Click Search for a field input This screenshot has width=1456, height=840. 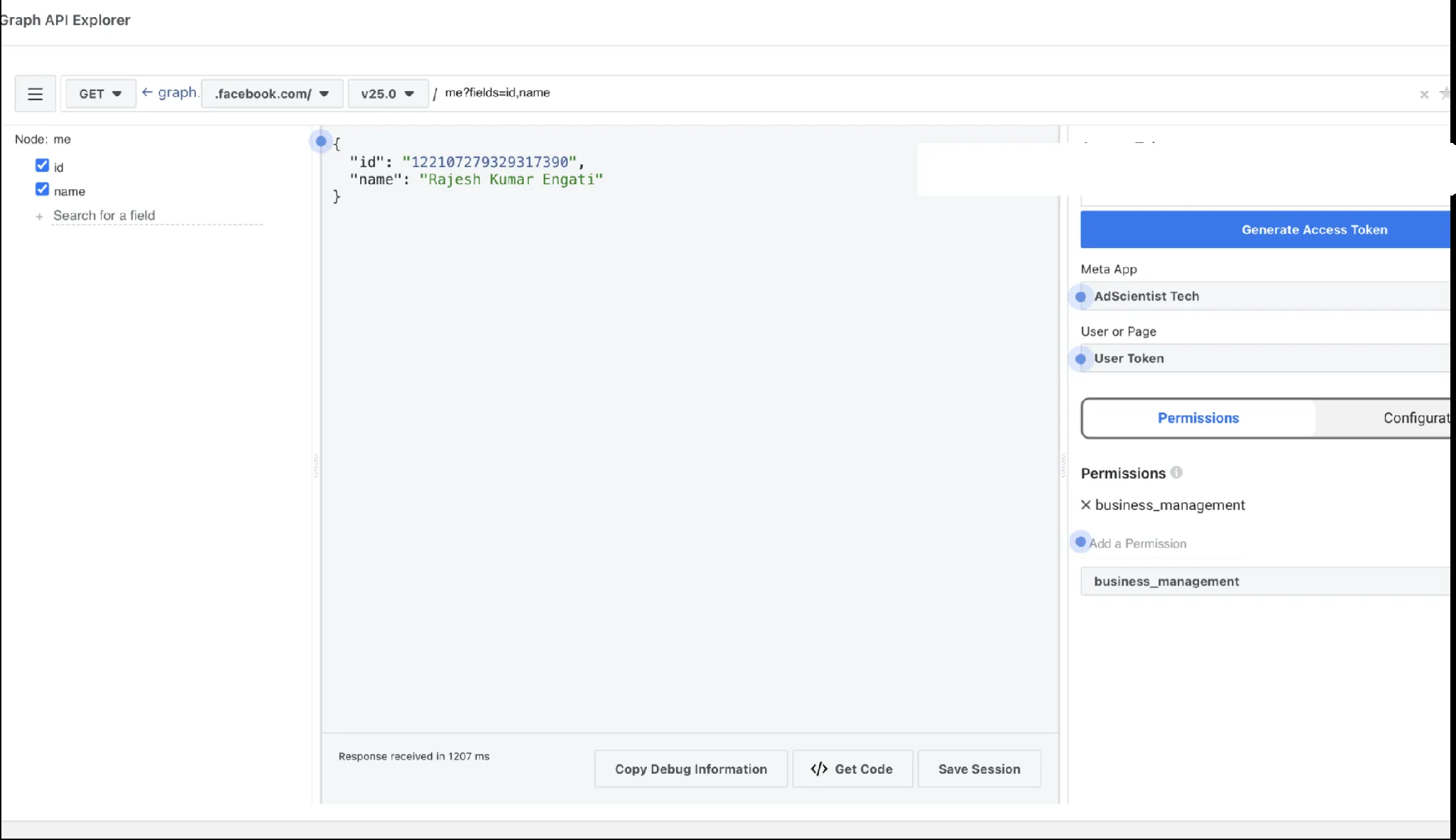tap(157, 216)
